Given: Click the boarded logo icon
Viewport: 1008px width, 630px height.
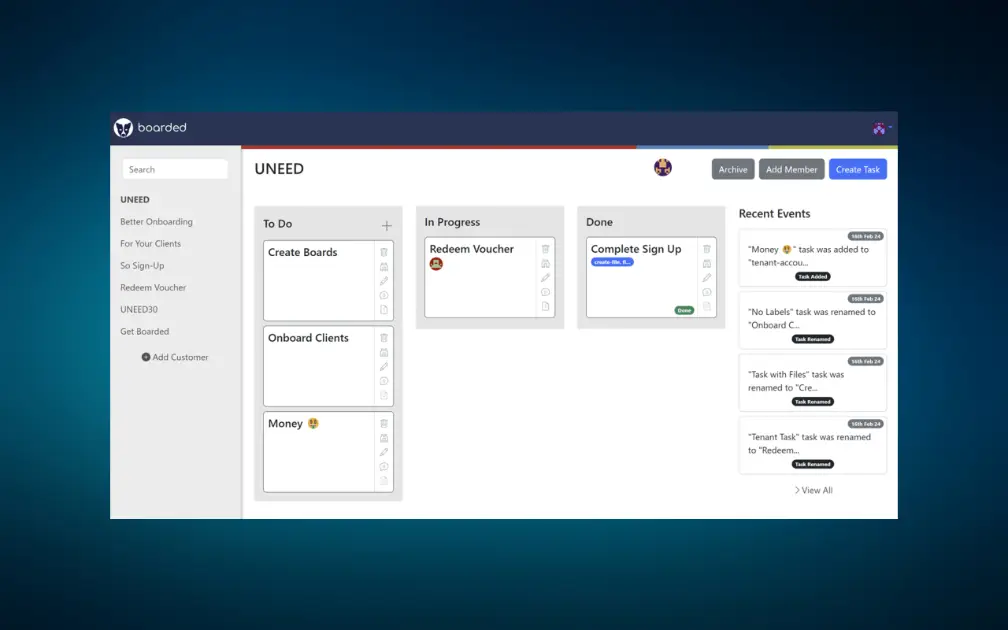Looking at the screenshot, I should 124,128.
